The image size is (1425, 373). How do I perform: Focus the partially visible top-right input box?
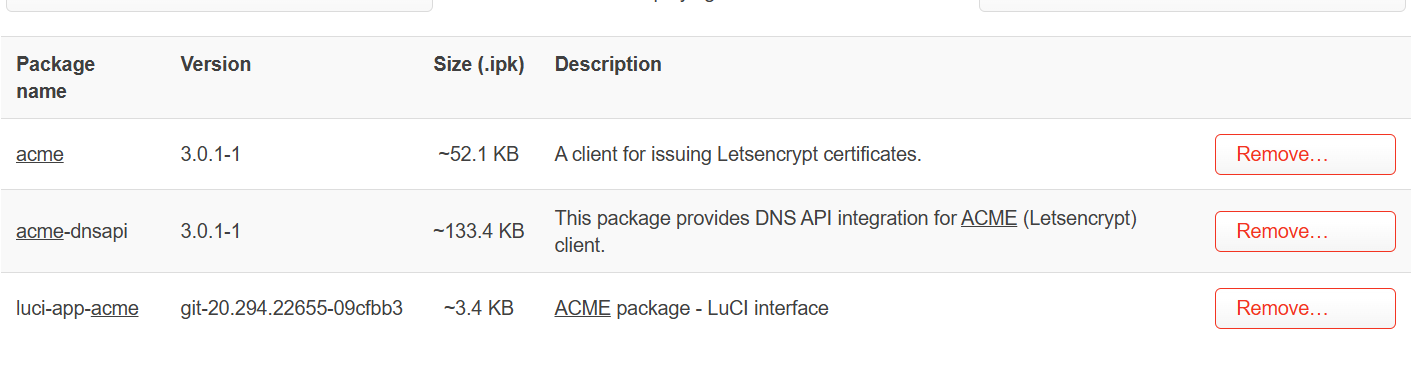coord(1194,5)
